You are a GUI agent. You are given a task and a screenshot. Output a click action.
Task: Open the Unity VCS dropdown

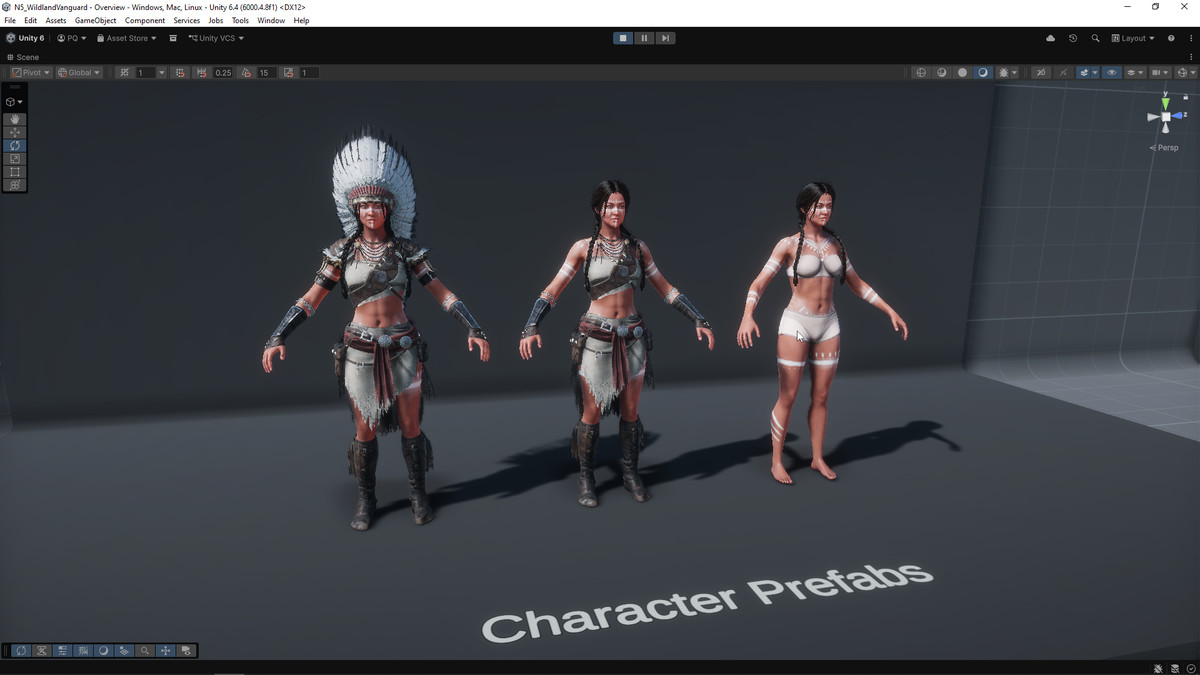pos(217,38)
